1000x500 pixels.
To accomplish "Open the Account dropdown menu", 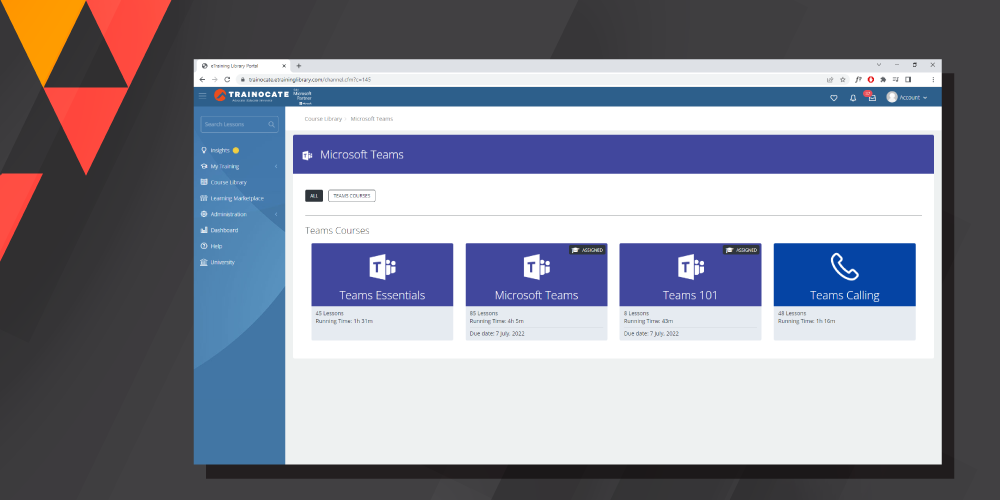I will [906, 98].
